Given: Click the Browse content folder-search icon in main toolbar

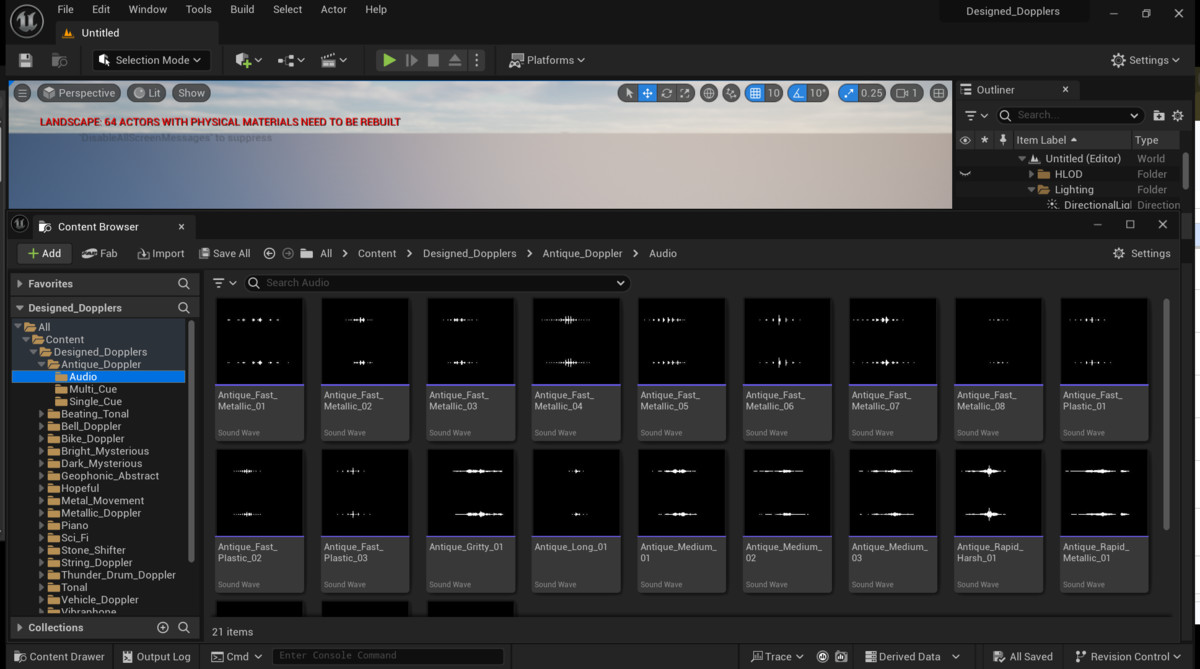Looking at the screenshot, I should pos(59,60).
